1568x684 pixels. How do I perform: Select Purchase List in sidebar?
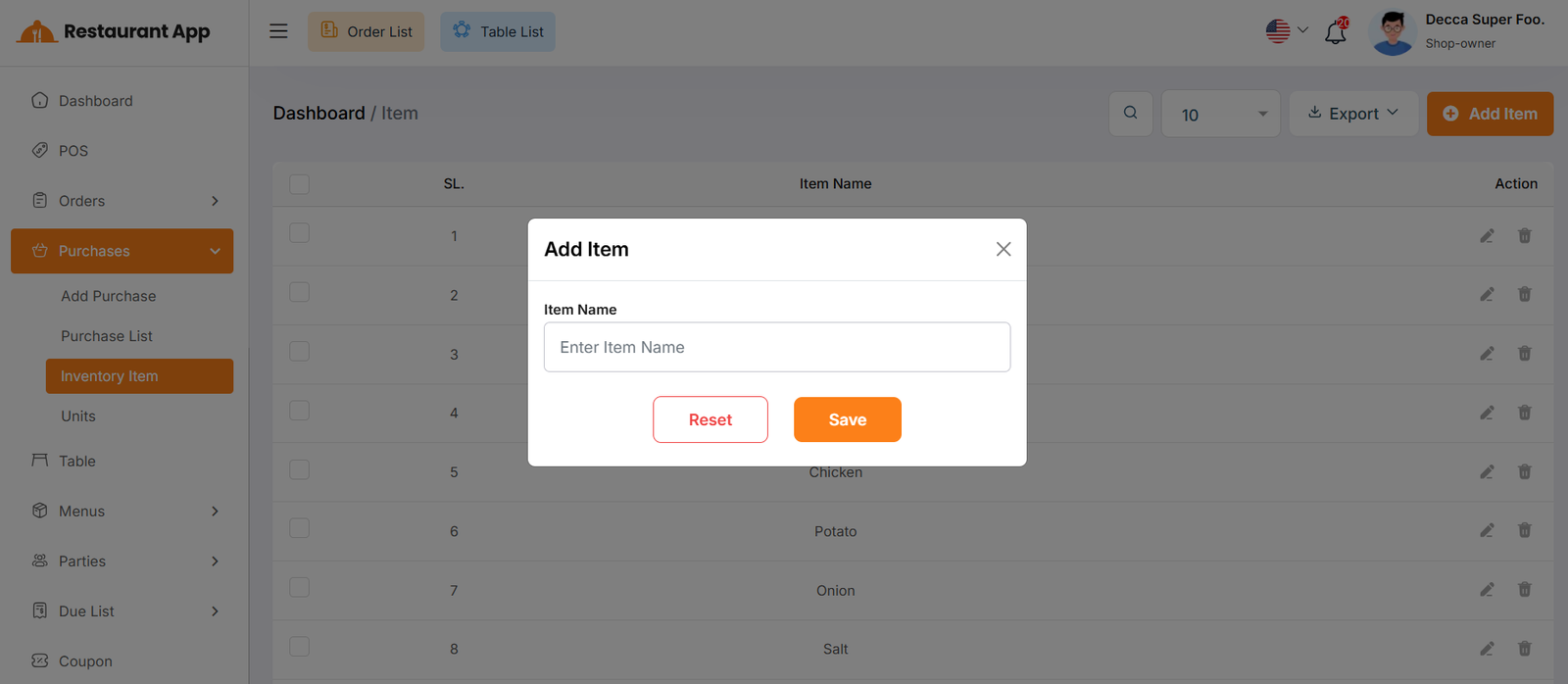[107, 336]
